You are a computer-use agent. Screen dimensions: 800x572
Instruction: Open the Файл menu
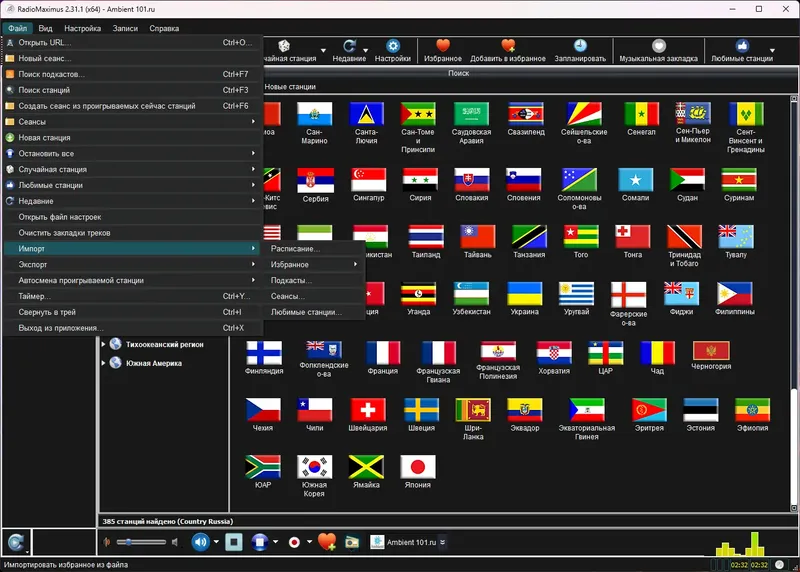tap(17, 28)
